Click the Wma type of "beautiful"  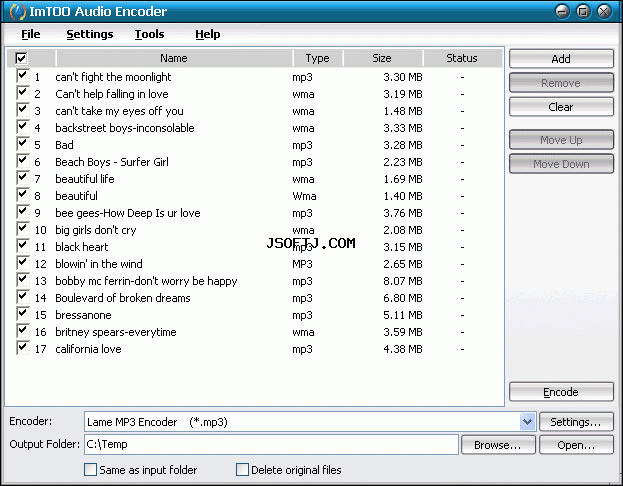pos(304,196)
